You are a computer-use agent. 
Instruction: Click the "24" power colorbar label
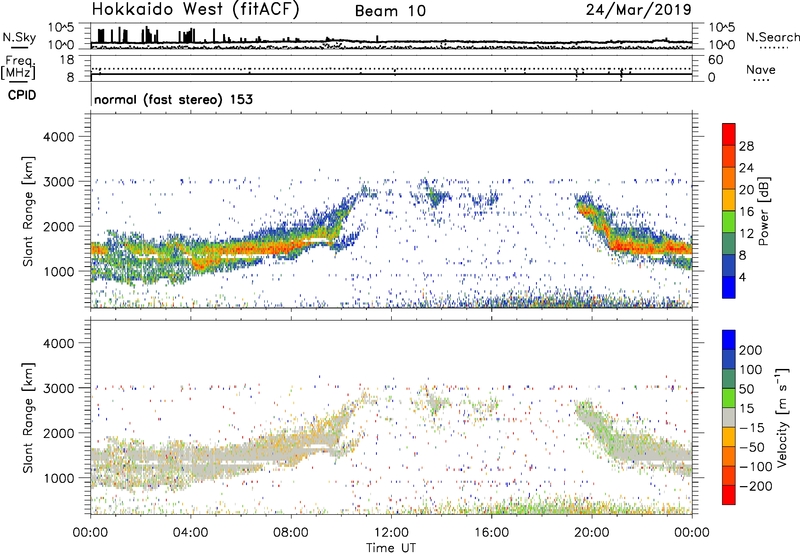tap(746, 168)
